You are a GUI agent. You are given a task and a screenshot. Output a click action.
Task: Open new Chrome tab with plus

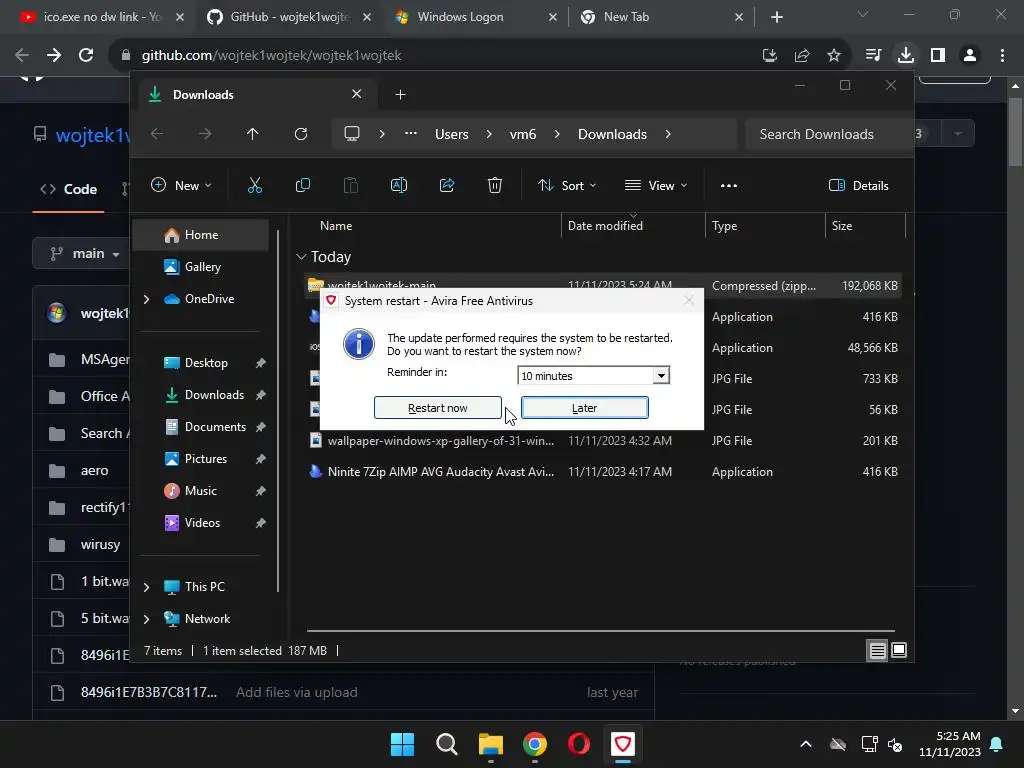pos(776,17)
